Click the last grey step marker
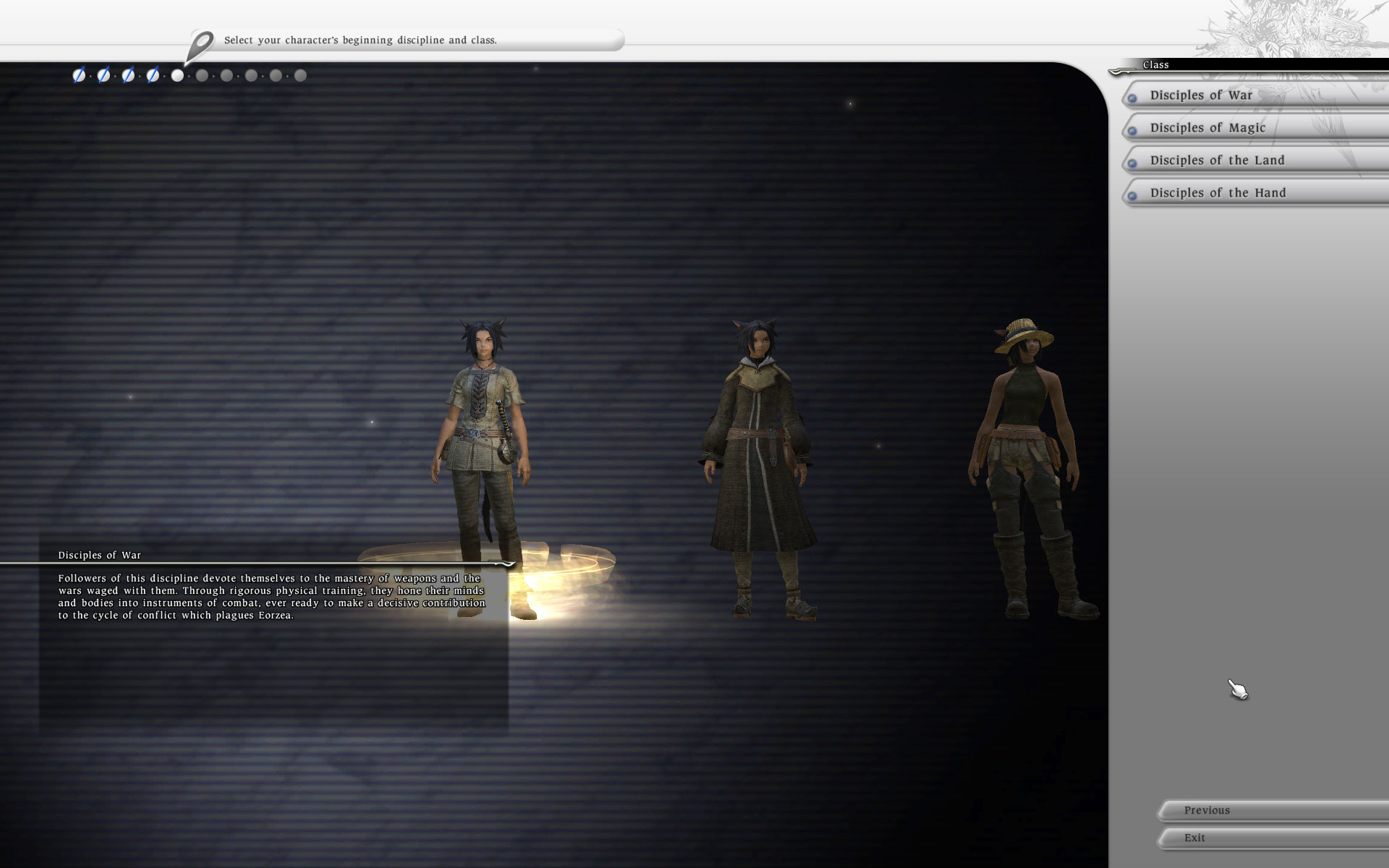The height and width of the screenshot is (868, 1389). pos(300,75)
